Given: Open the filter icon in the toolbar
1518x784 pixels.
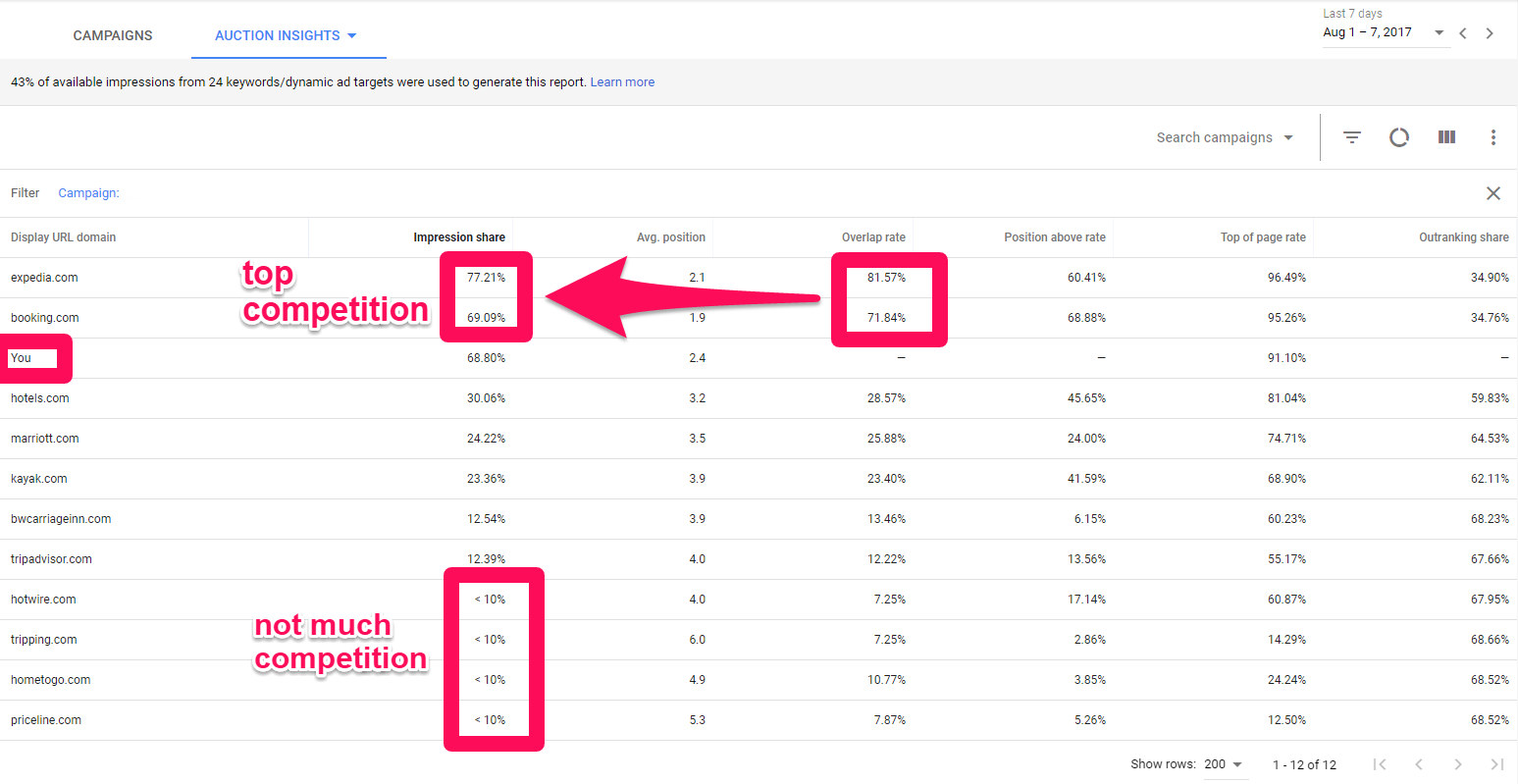Looking at the screenshot, I should (x=1352, y=137).
